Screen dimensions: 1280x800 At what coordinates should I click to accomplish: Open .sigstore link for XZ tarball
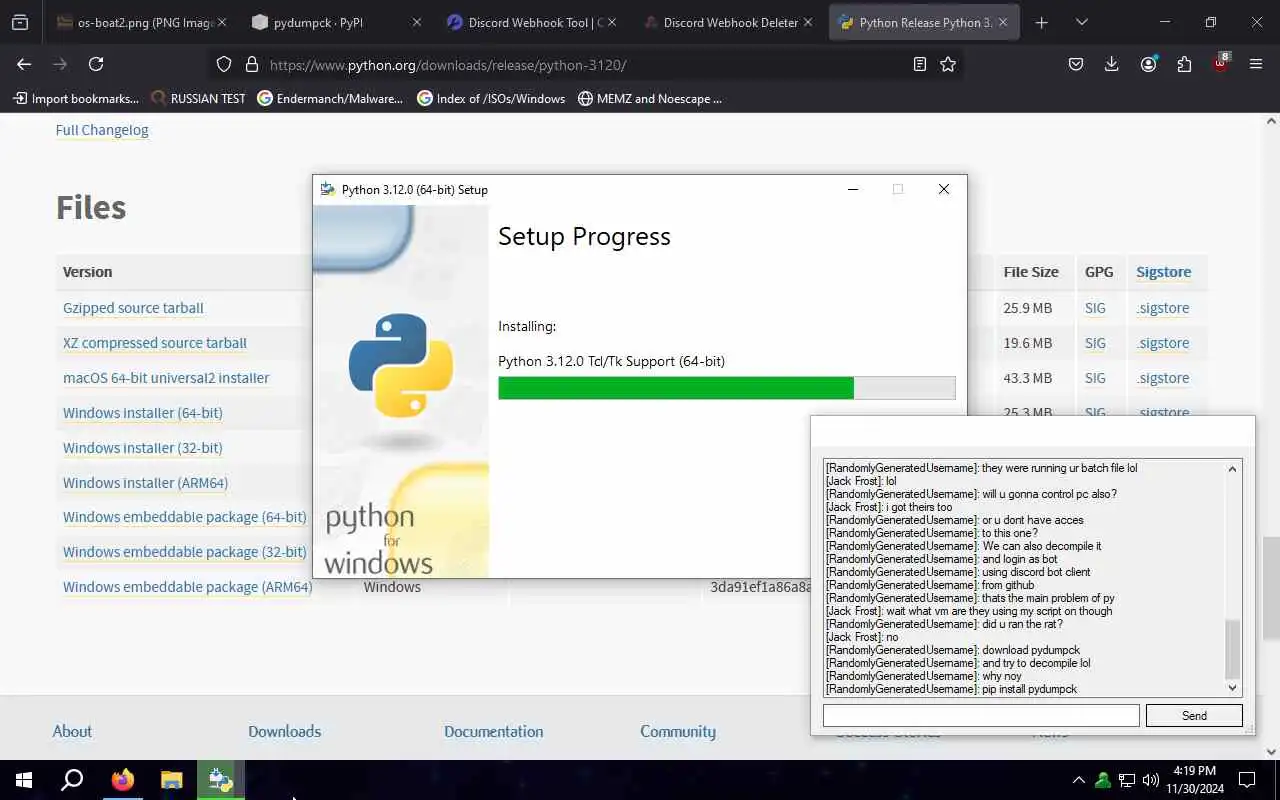[1163, 343]
